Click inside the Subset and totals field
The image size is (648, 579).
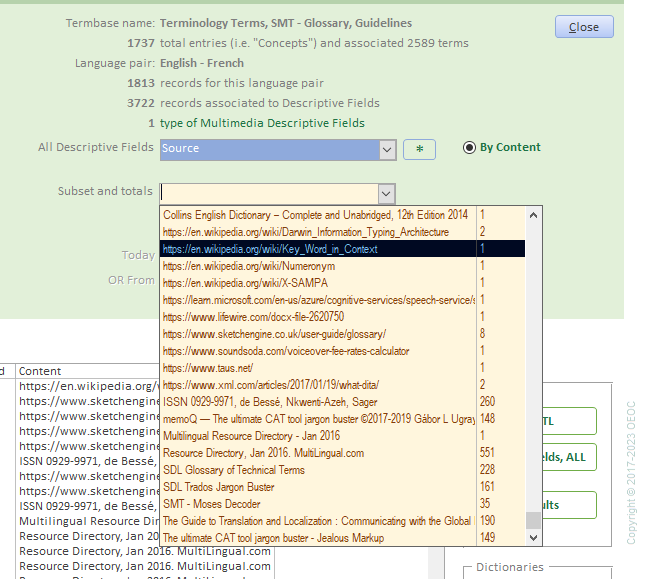268,193
